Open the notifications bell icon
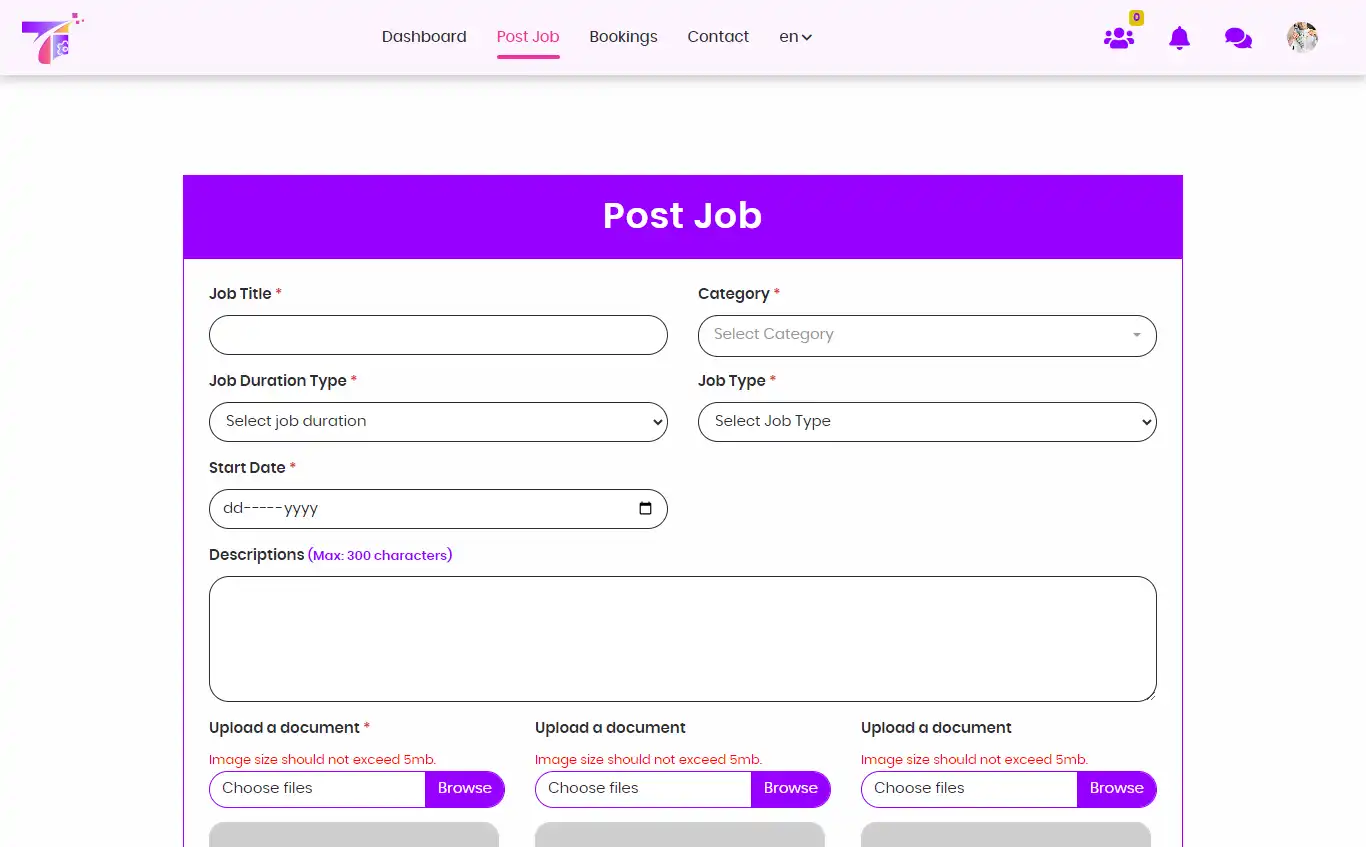This screenshot has width=1366, height=847. (x=1179, y=37)
